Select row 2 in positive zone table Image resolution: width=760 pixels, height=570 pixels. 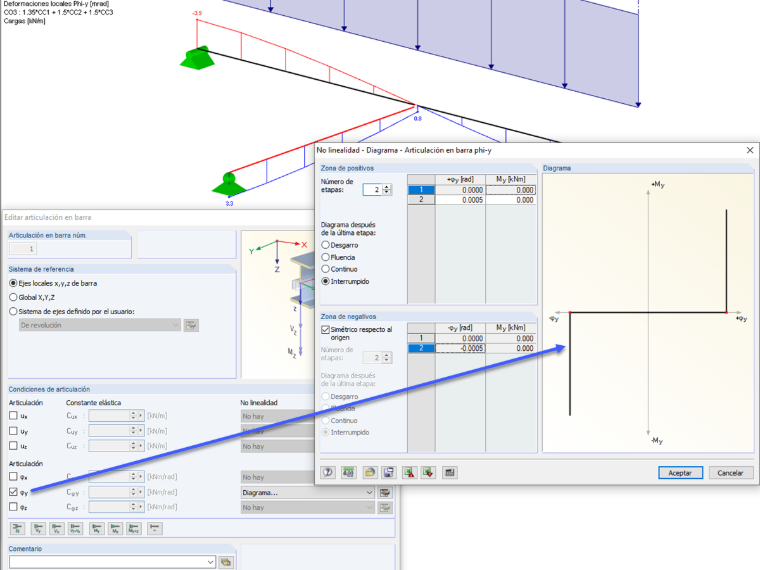click(x=421, y=200)
